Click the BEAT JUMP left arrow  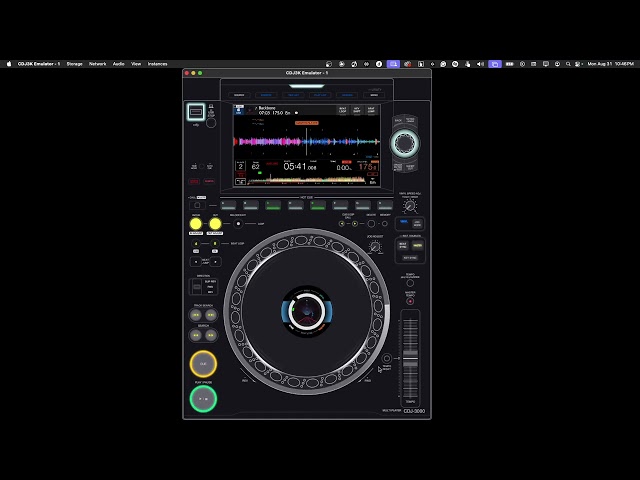[196, 262]
